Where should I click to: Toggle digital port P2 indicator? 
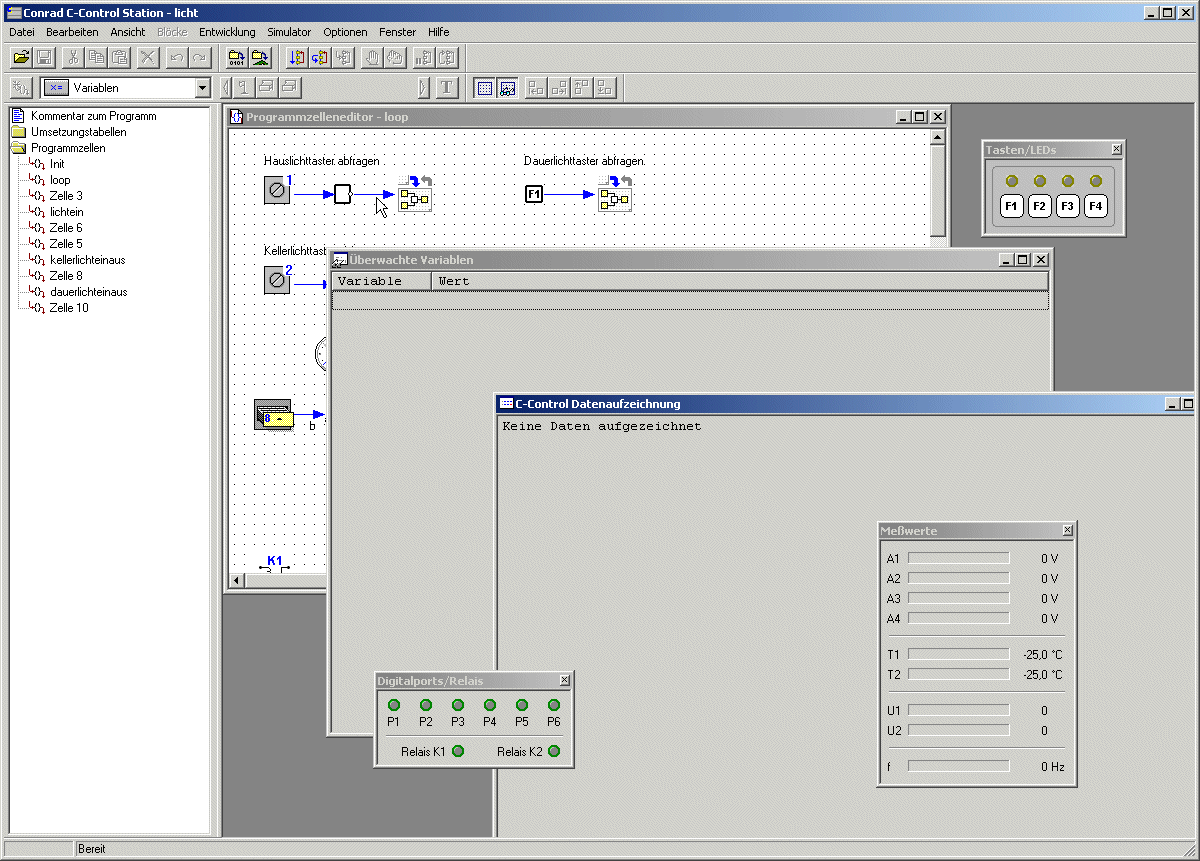tap(426, 705)
